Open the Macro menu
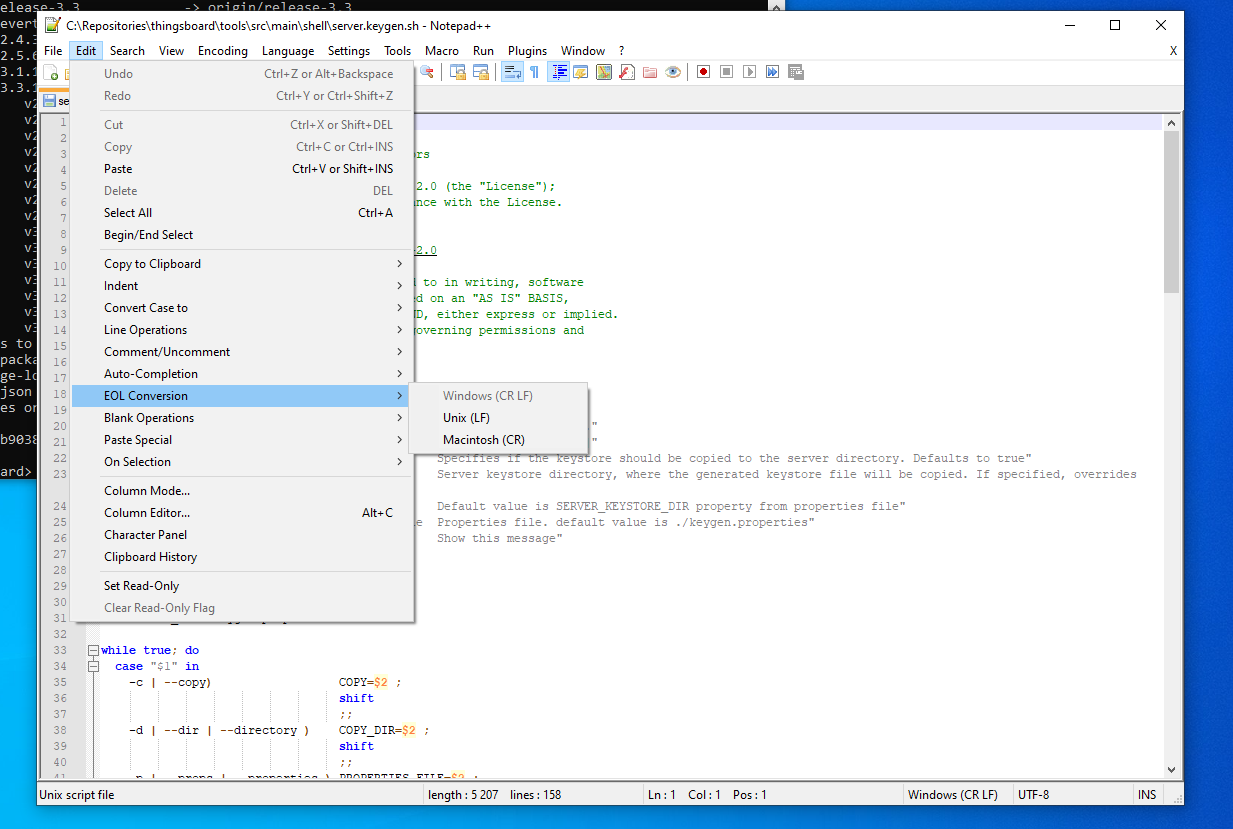Screen dimensions: 1233x829 tap(442, 51)
